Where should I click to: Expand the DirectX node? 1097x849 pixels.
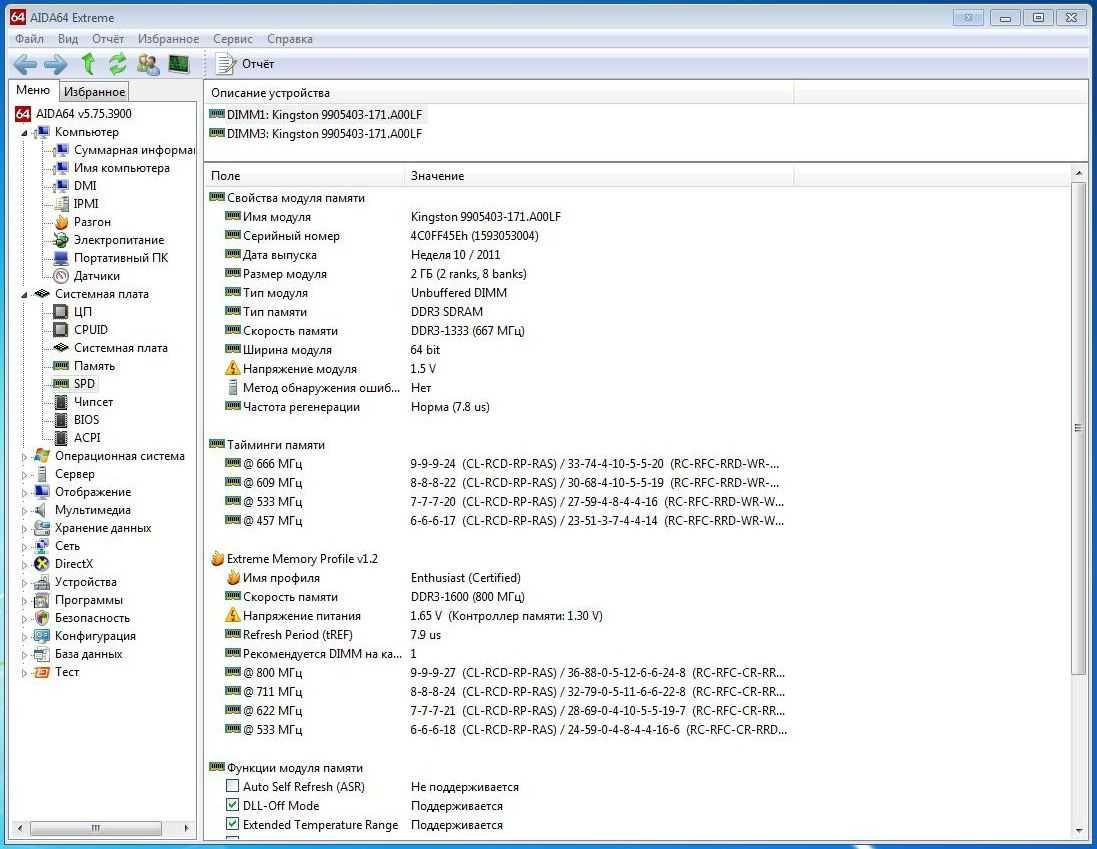pyautogui.click(x=24, y=565)
